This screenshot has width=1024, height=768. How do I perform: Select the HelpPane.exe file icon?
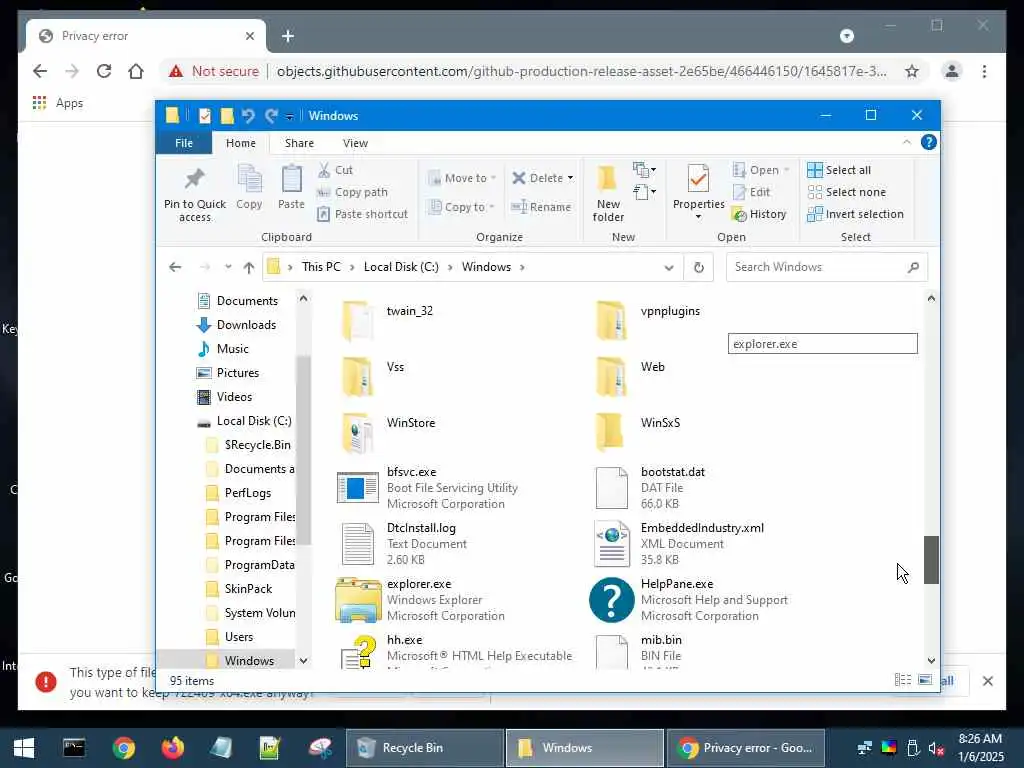pos(611,600)
